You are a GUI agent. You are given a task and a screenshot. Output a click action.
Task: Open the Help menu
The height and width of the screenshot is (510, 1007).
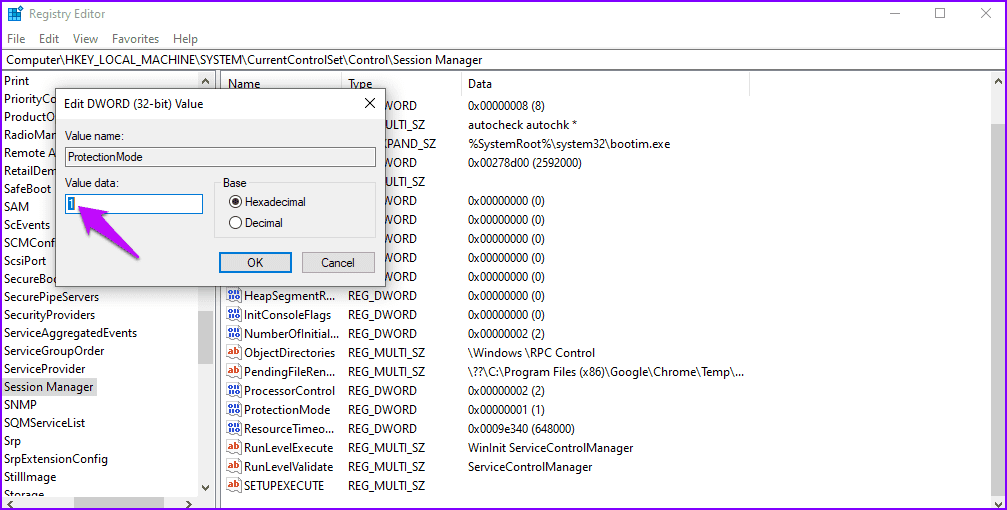186,39
